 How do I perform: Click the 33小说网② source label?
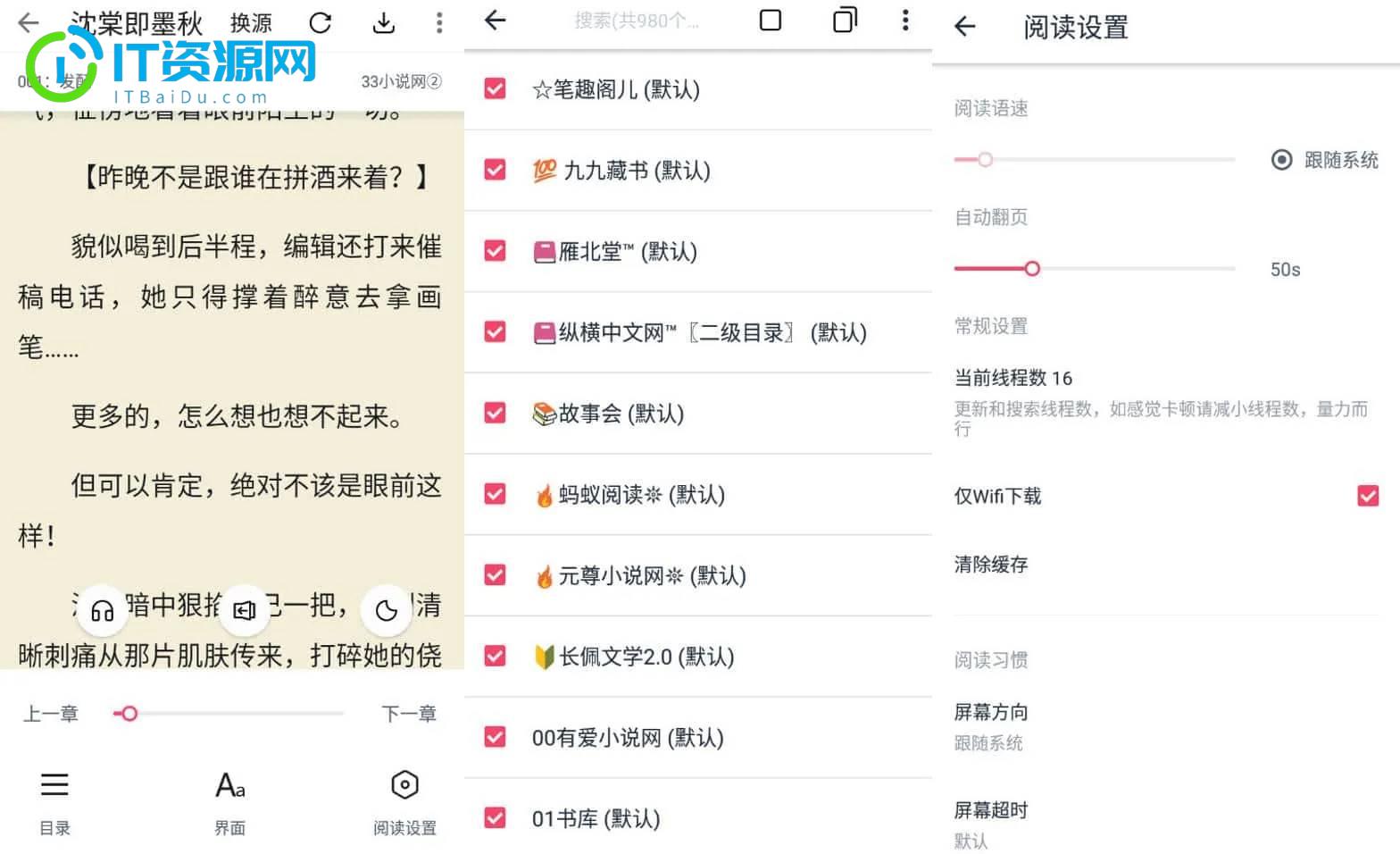point(402,81)
